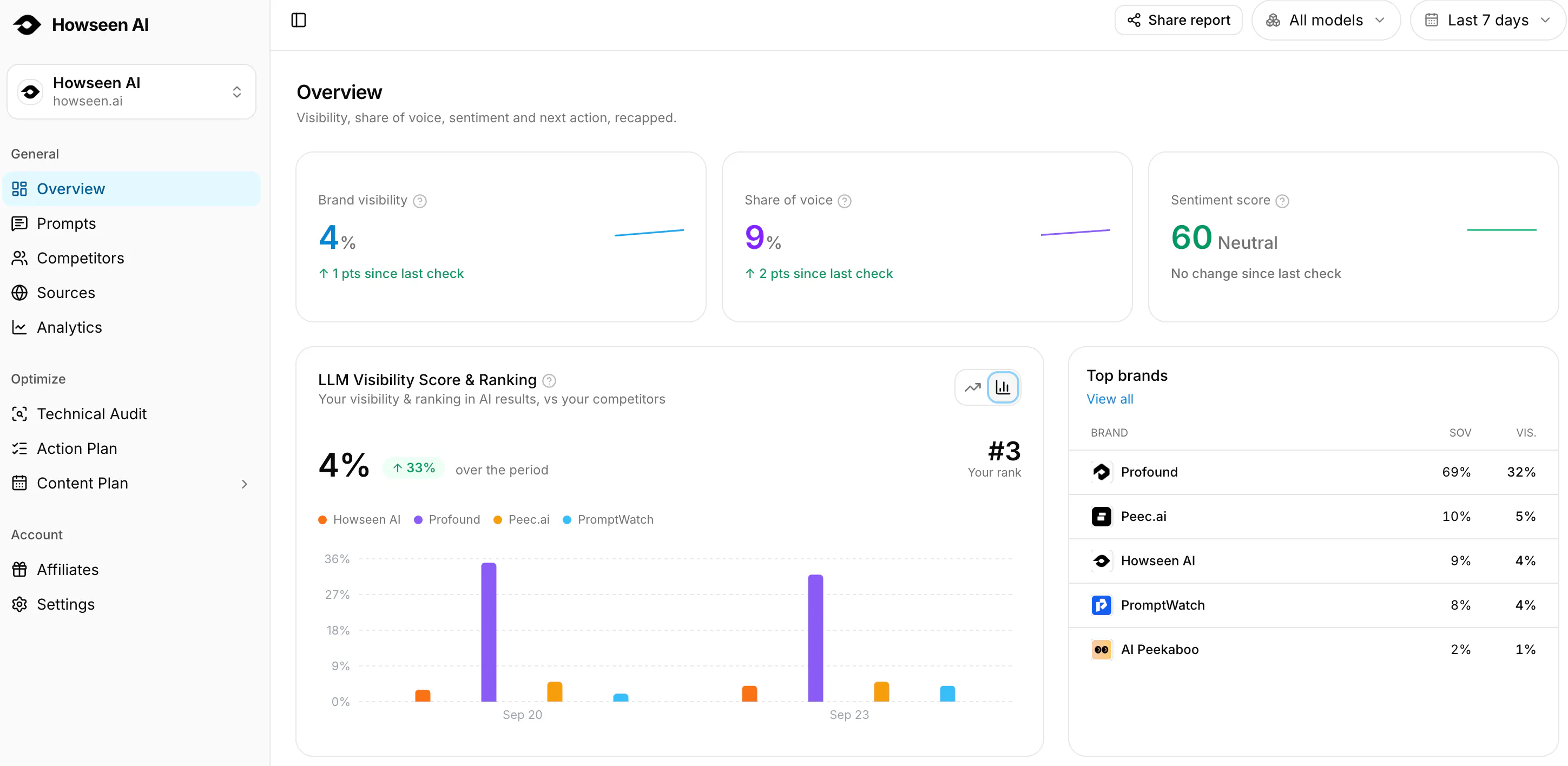1568x766 pixels.
Task: Open the Prompts page
Action: [x=131, y=224]
